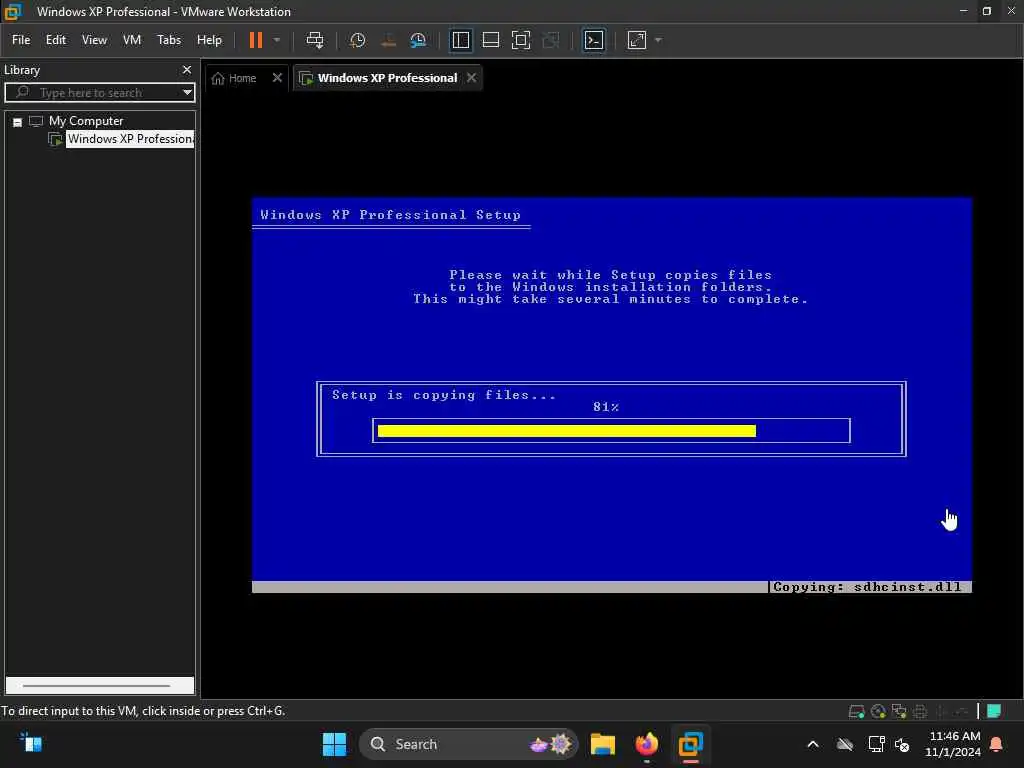
Task: Click the yellow setup progress bar
Action: 566,431
